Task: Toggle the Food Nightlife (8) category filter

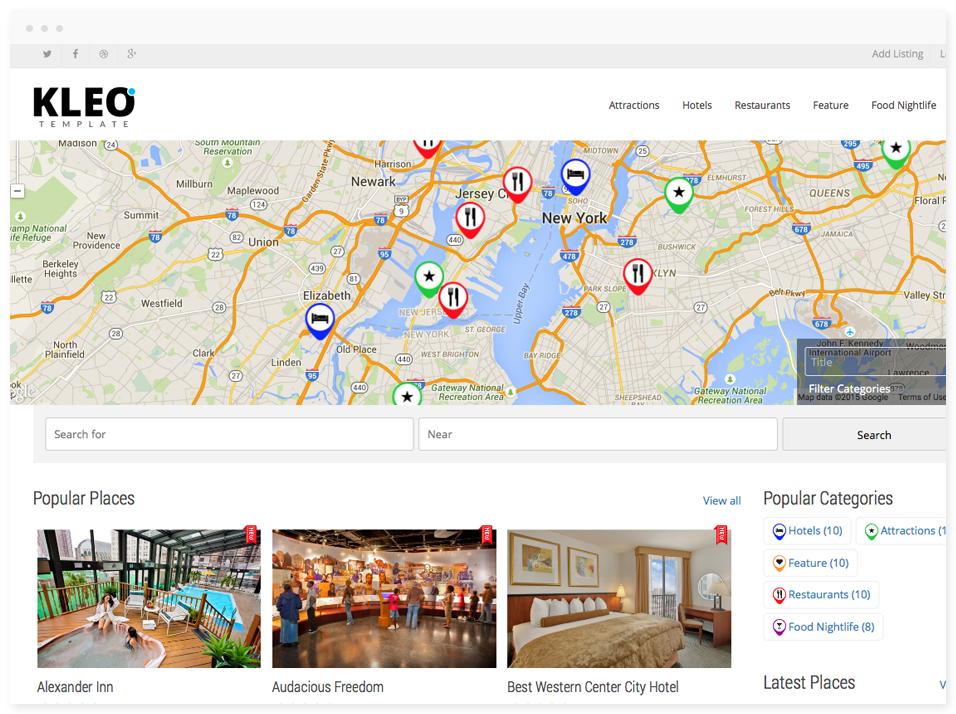Action: (x=823, y=626)
